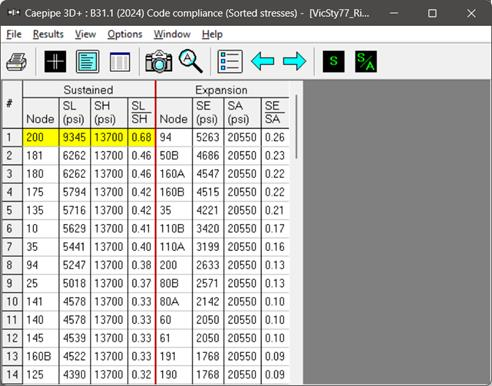This screenshot has width=492, height=386.
Task: Click the green S/A stress ratio icon
Action: tap(366, 61)
